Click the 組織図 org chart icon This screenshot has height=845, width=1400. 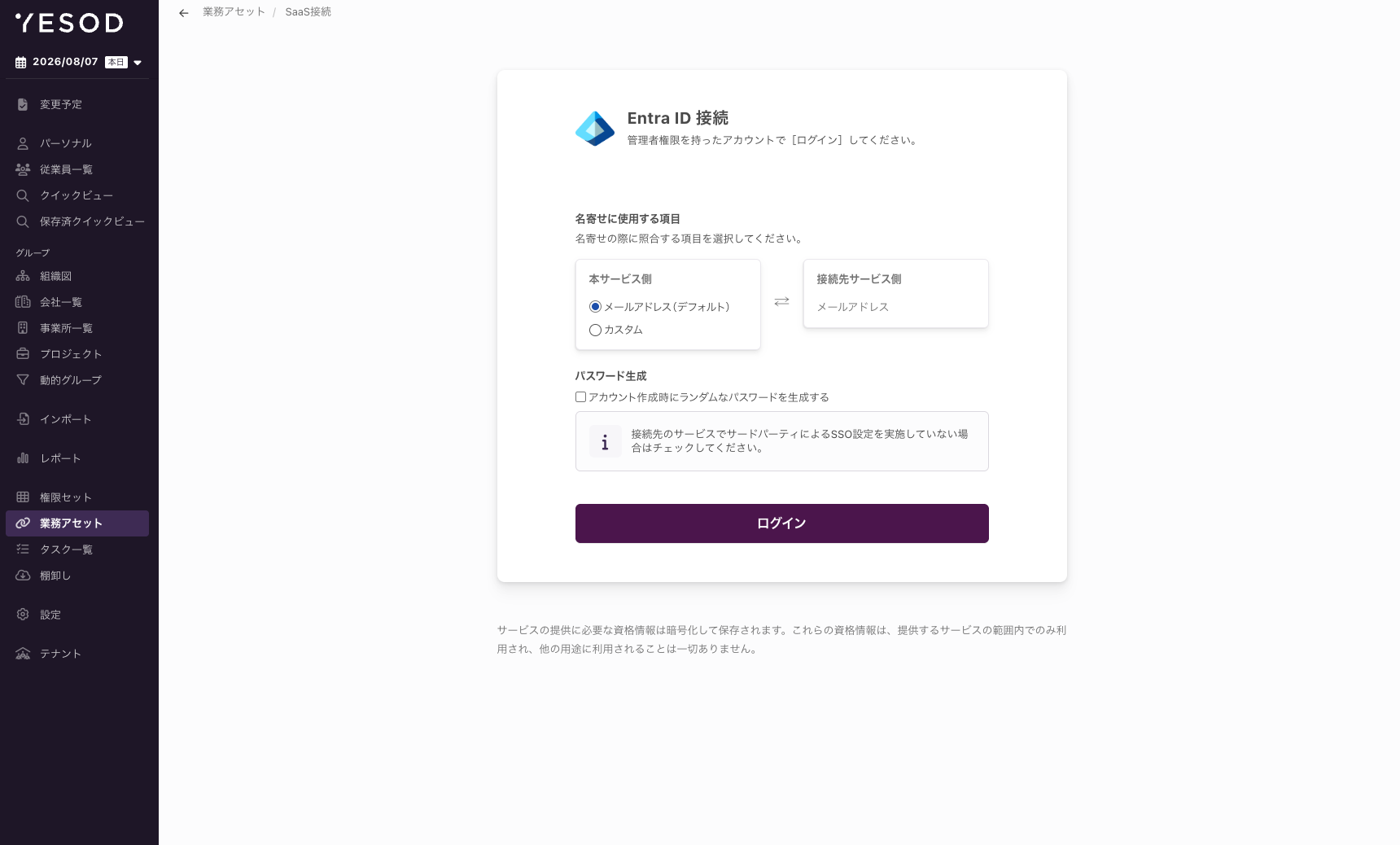click(x=23, y=276)
